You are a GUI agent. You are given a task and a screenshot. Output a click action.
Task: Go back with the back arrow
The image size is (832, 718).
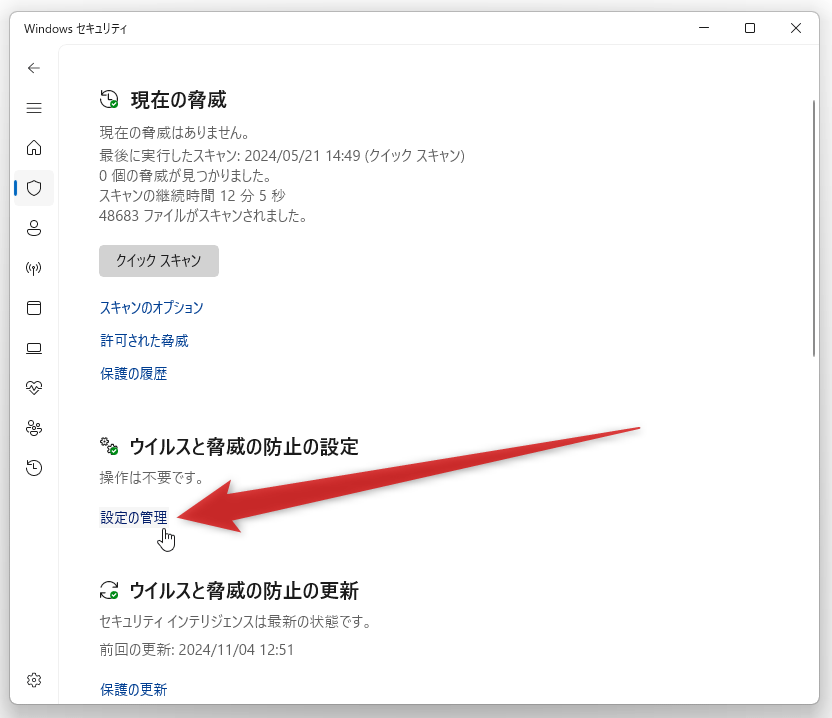point(34,68)
